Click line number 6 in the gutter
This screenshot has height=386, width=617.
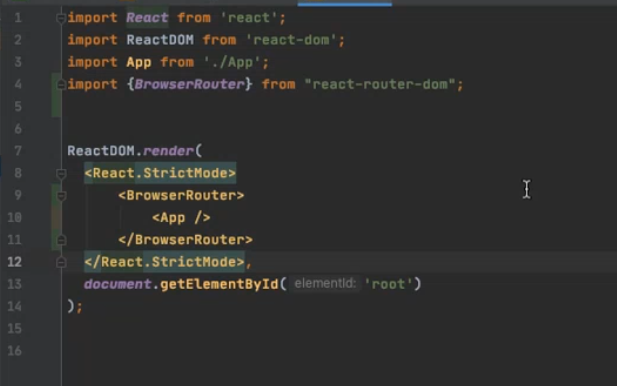18,129
